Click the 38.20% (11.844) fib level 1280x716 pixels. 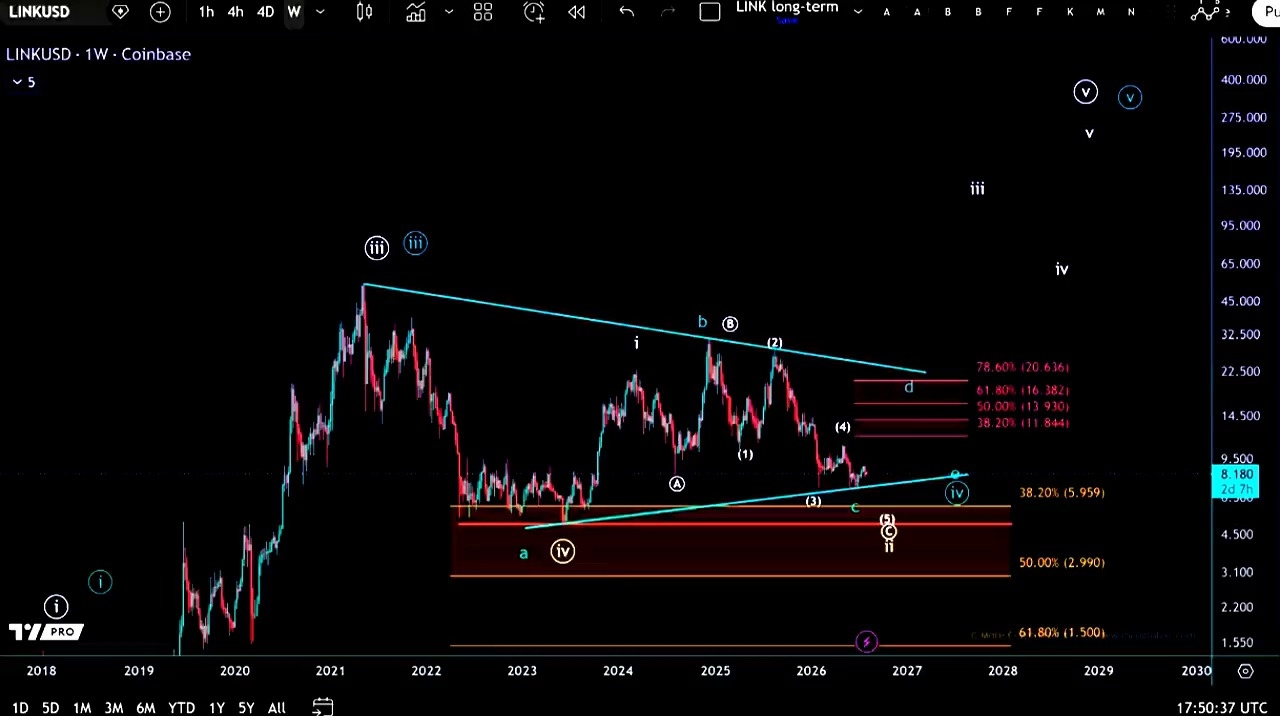tap(1022, 423)
